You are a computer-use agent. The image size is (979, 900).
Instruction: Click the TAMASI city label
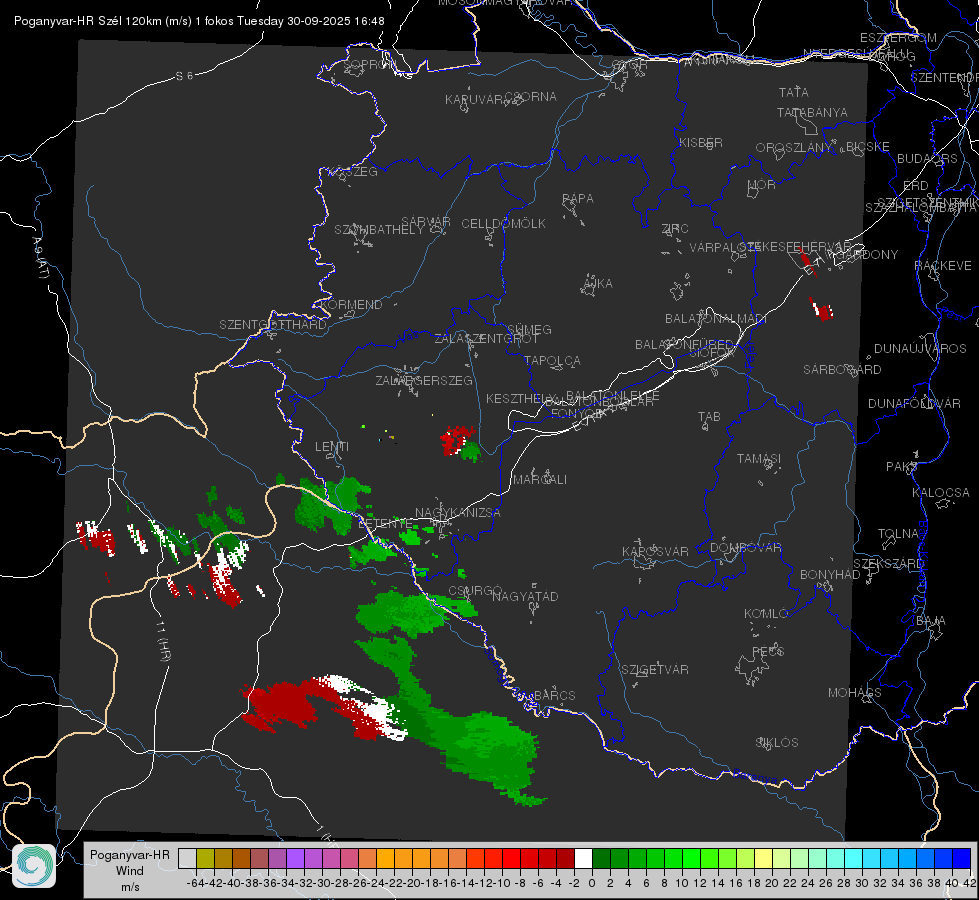[x=759, y=459]
